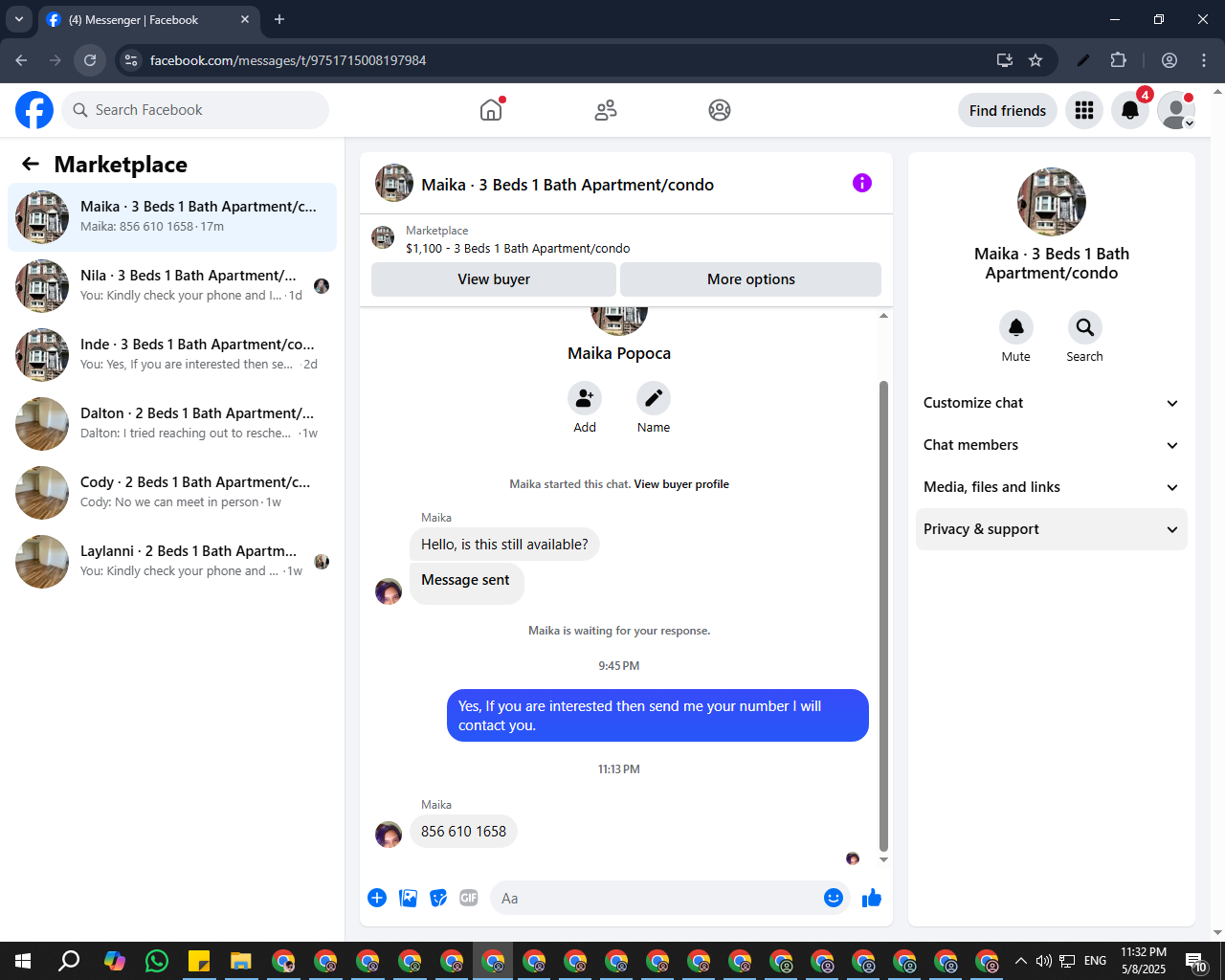Open File Explorer from the taskbar
Viewport: 1225px width, 980px height.
pyautogui.click(x=241, y=961)
